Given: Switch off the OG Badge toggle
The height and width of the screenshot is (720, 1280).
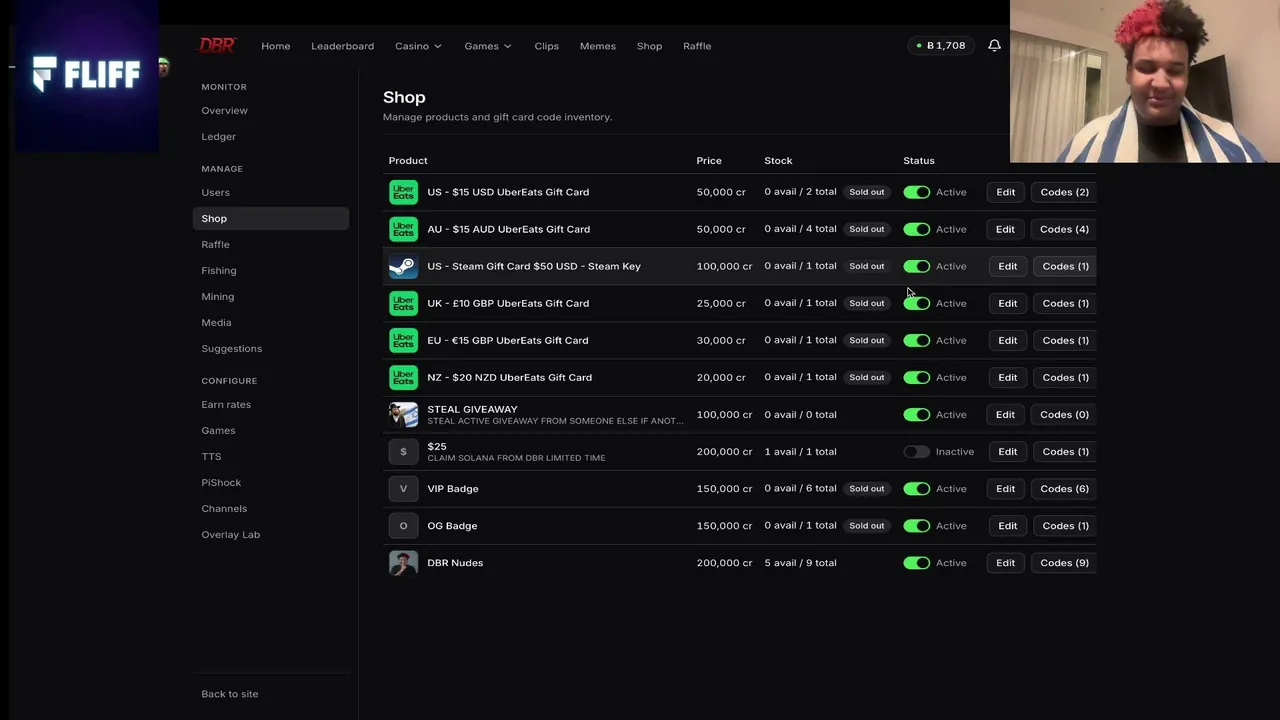Looking at the screenshot, I should 916,525.
